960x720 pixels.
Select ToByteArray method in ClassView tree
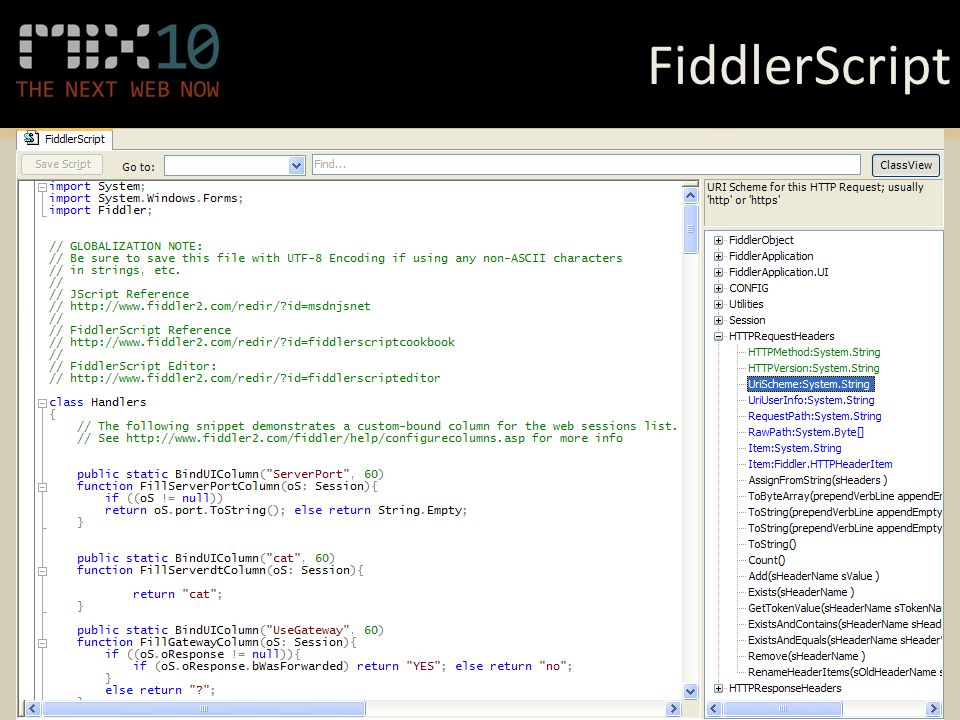point(844,496)
